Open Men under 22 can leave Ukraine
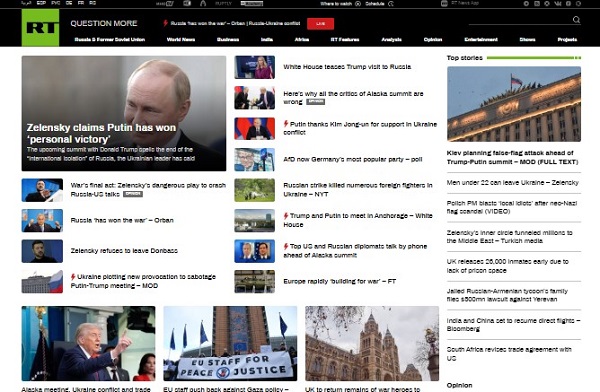This screenshot has height=392, width=600. point(513,183)
